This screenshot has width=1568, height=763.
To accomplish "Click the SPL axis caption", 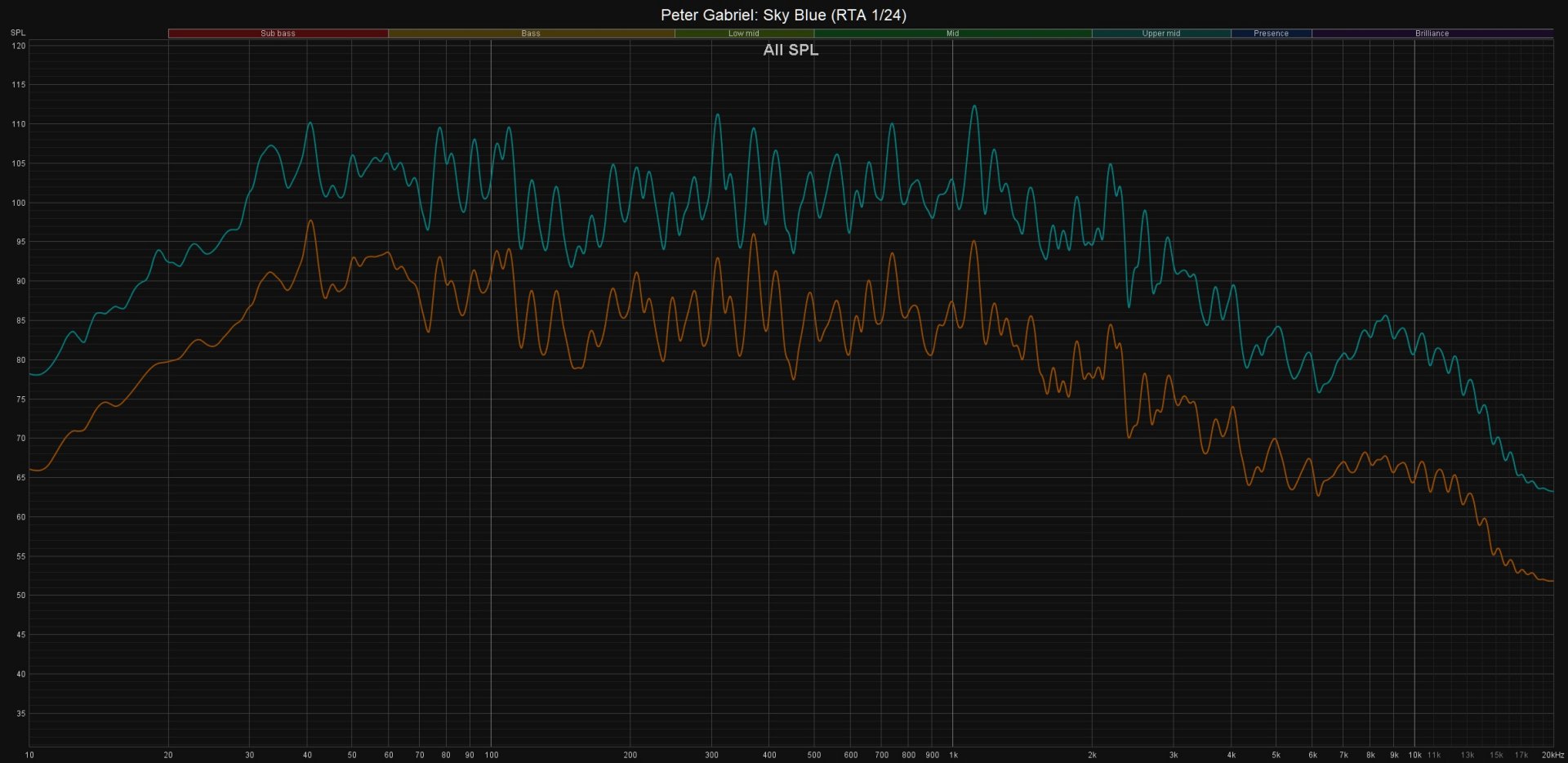I will coord(18,33).
